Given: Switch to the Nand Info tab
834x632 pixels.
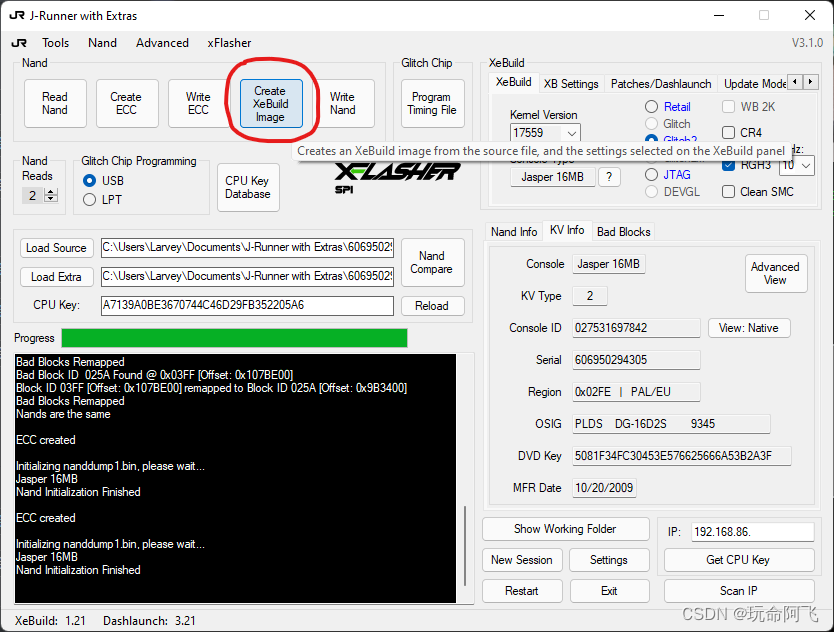Looking at the screenshot, I should tap(514, 232).
